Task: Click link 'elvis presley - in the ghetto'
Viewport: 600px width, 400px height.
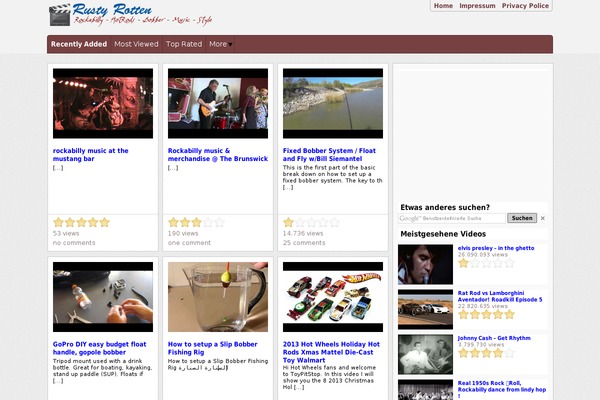Action: [496, 248]
